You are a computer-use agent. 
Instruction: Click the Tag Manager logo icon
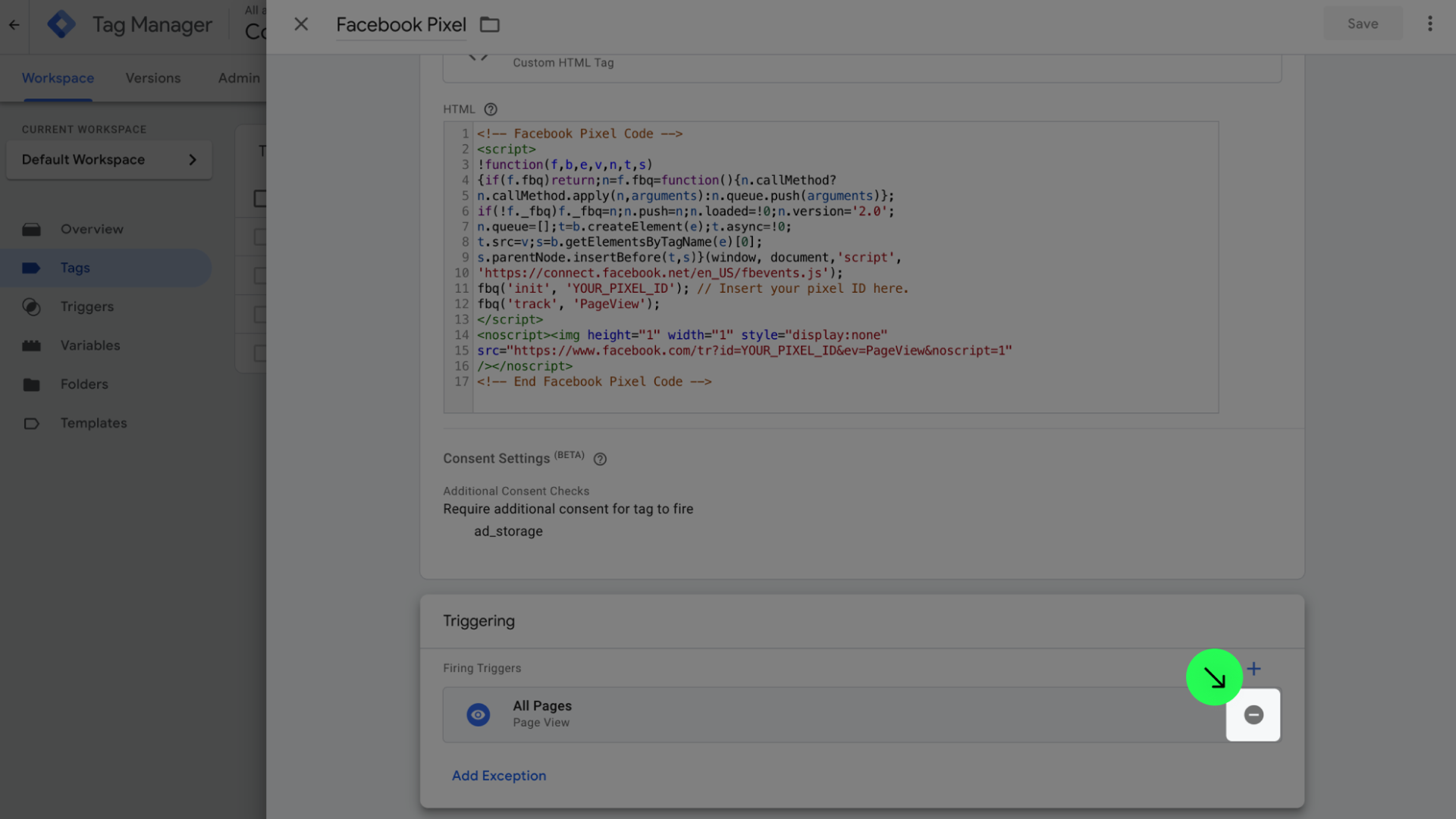pos(61,24)
